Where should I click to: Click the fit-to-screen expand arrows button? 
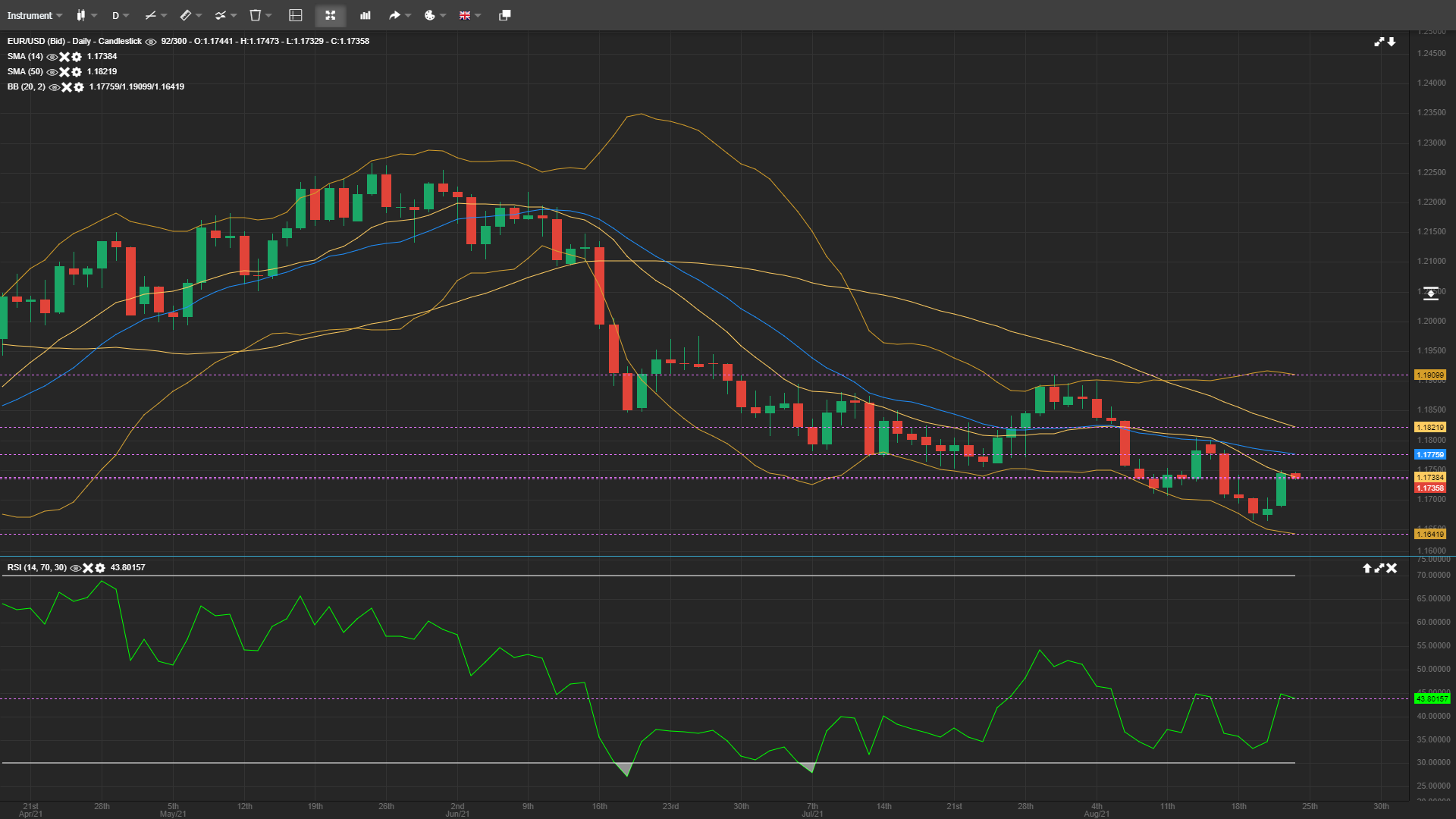coord(331,15)
